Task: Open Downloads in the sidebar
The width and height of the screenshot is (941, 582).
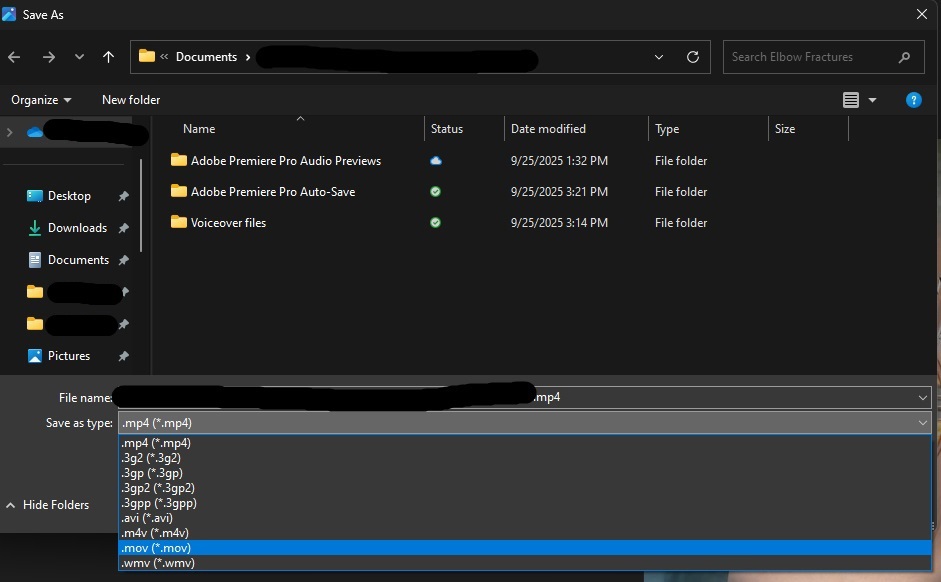Action: [x=77, y=228]
